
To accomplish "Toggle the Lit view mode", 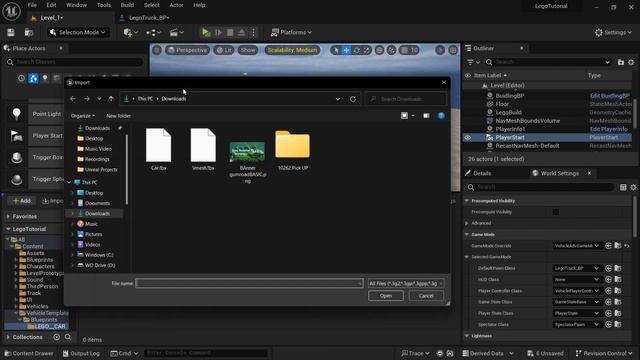I will 224,50.
